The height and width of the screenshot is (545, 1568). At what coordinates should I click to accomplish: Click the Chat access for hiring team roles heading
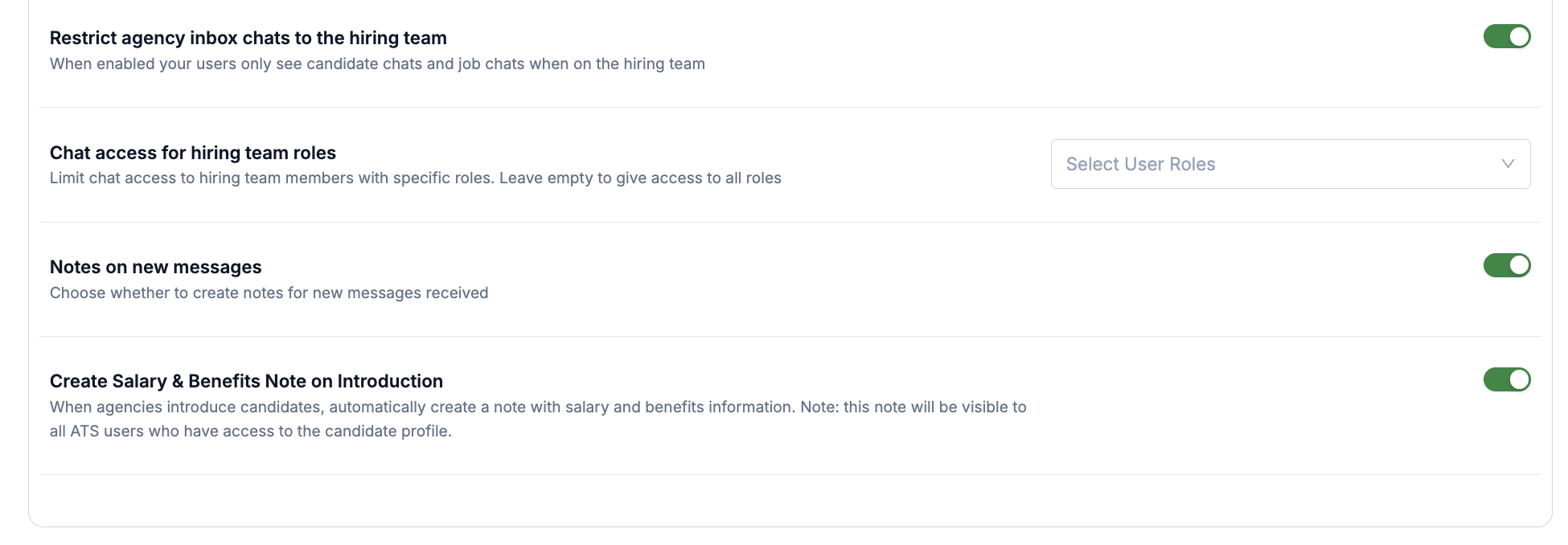[x=193, y=153]
